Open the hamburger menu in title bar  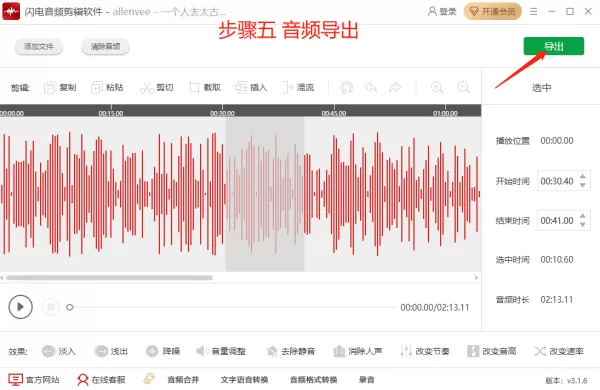(x=533, y=11)
